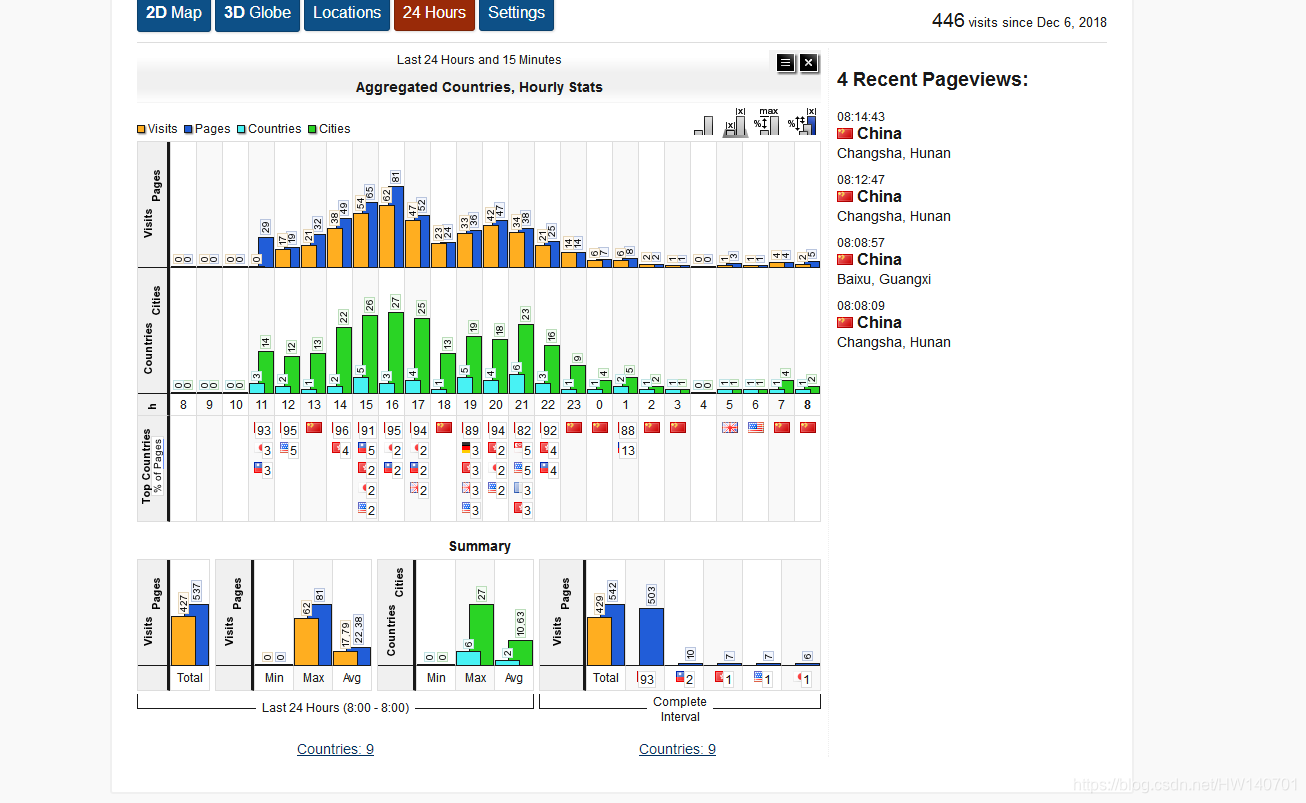Click the blue 29 pages bar at hour 11
The height and width of the screenshot is (803, 1306).
(x=266, y=252)
